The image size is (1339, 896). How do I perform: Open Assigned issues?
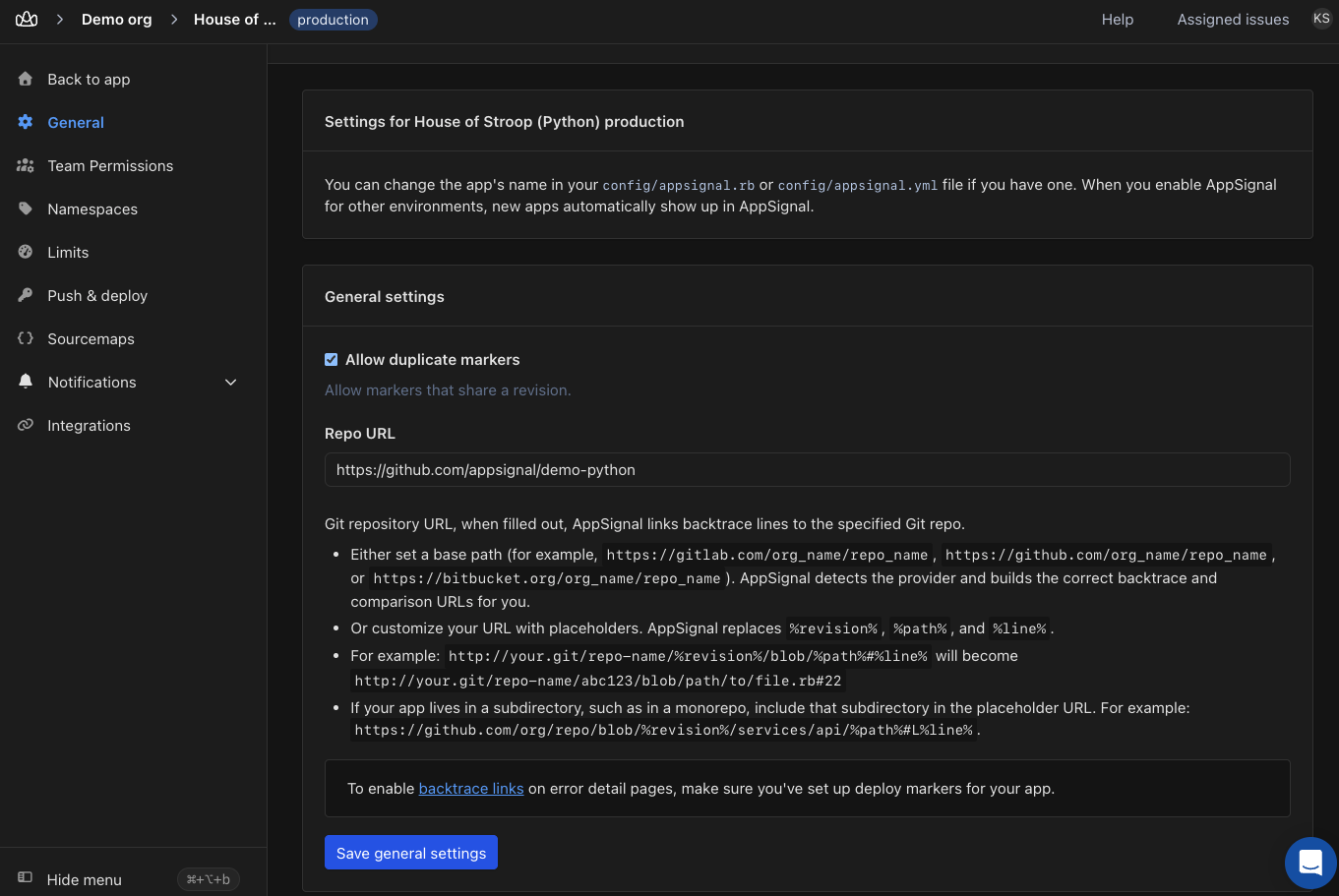point(1233,20)
